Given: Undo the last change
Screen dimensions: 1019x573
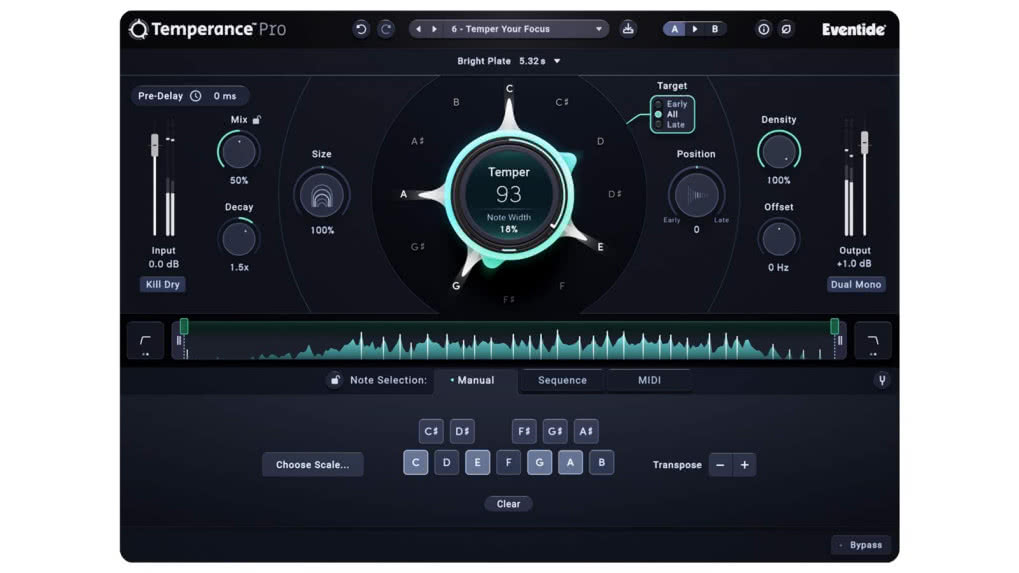Looking at the screenshot, I should point(361,29).
